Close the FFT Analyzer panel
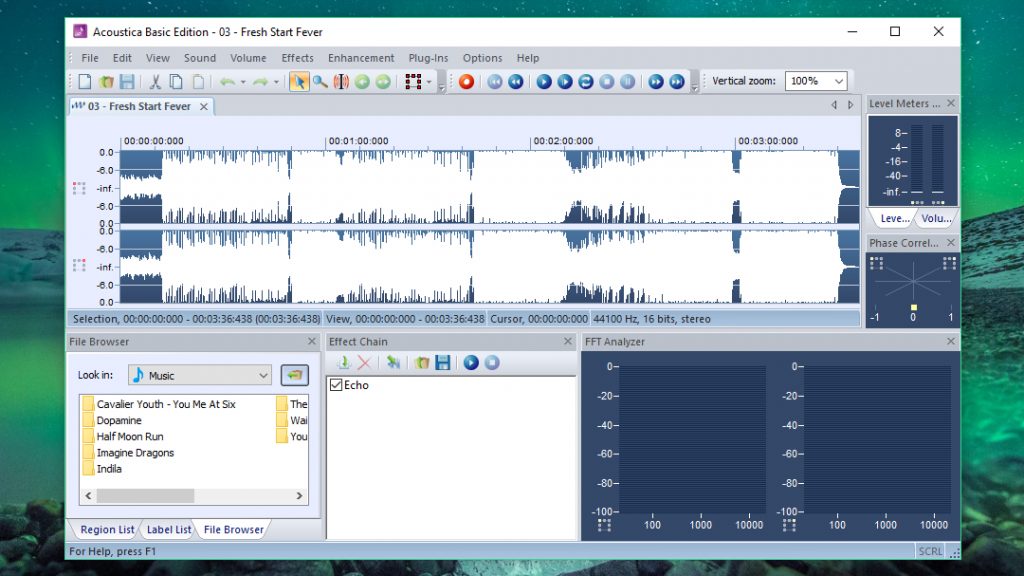 pos(950,341)
